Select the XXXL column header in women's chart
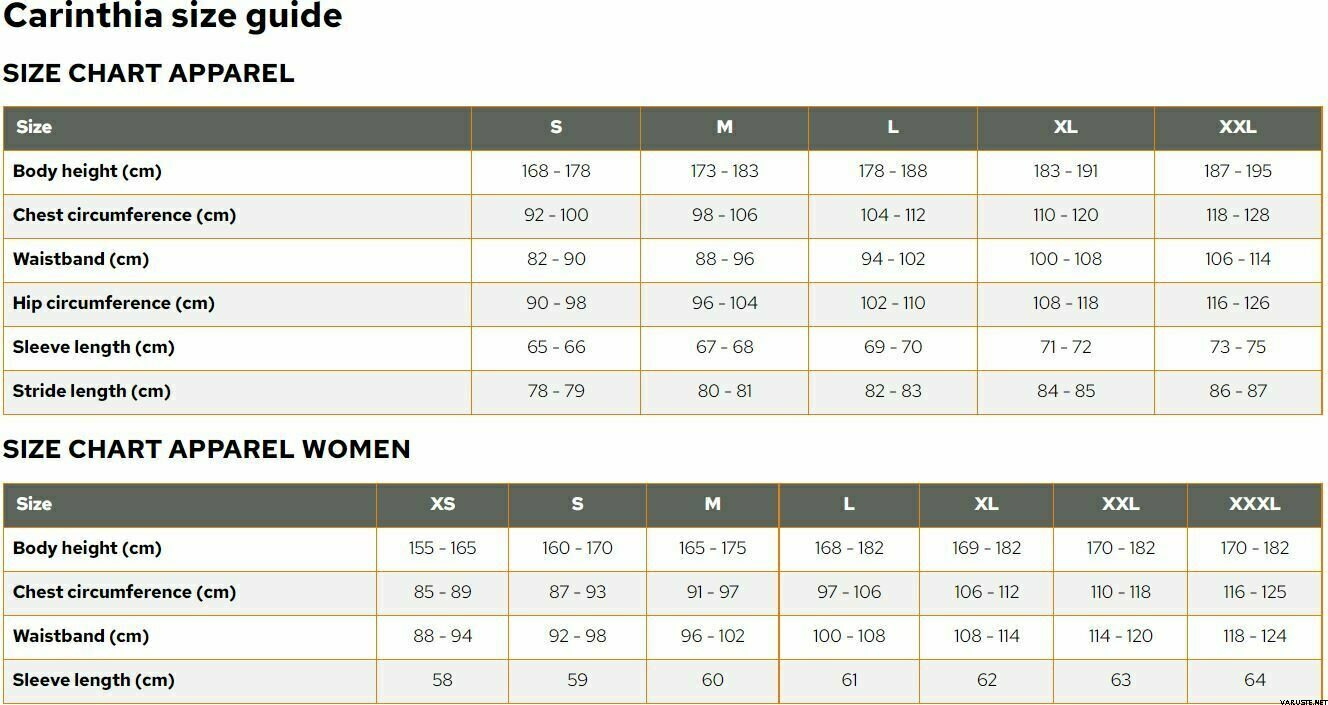This screenshot has height=705, width=1328. (1254, 504)
